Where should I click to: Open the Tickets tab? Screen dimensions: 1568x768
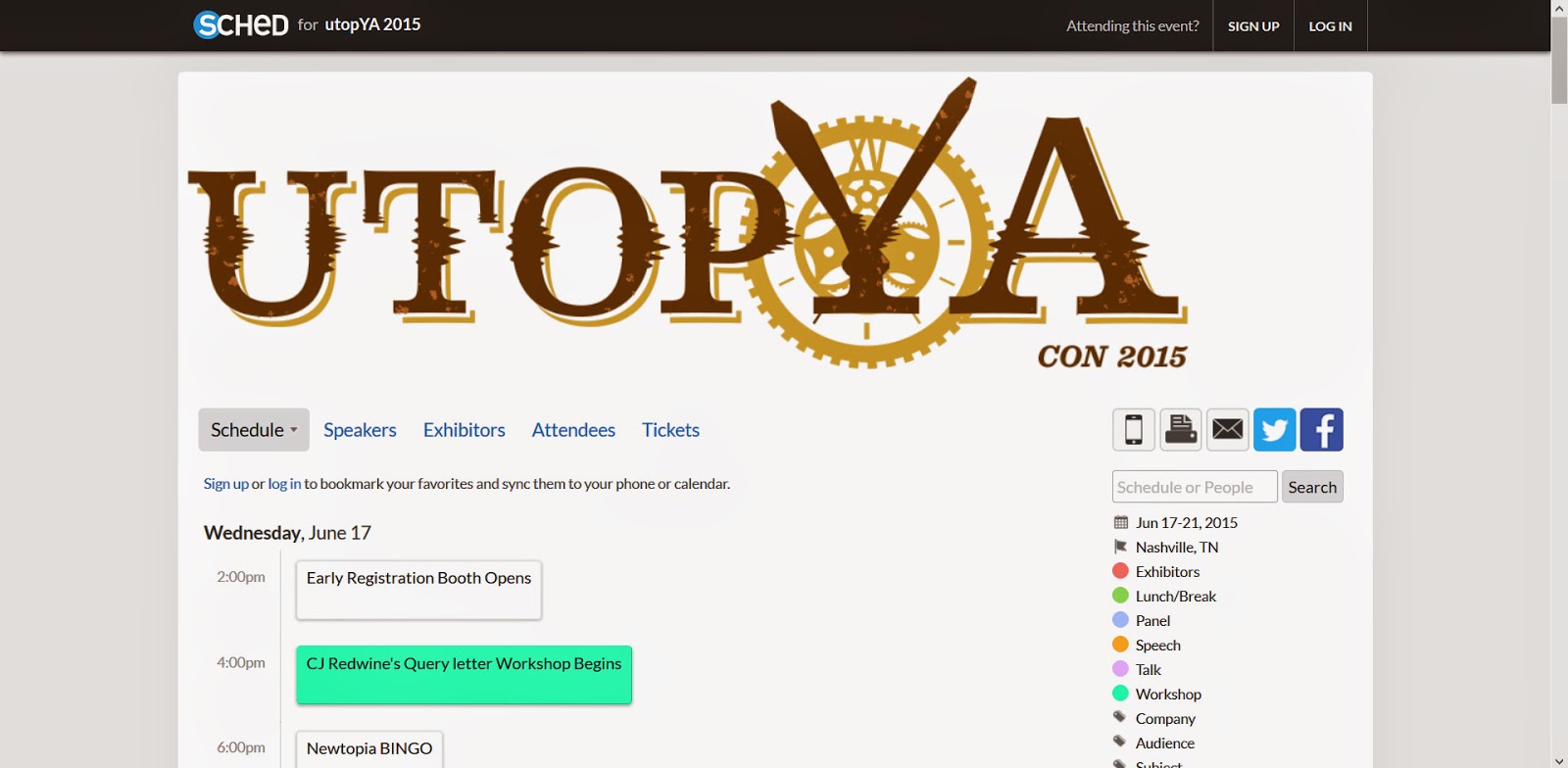(x=670, y=430)
